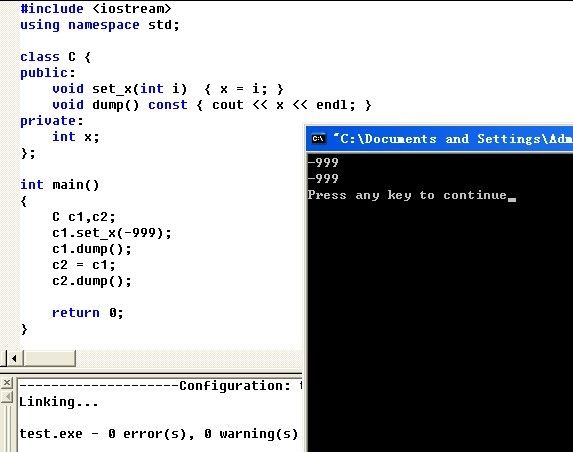Click the 'return 0;' statement
The image size is (573, 452).
pos(88,313)
